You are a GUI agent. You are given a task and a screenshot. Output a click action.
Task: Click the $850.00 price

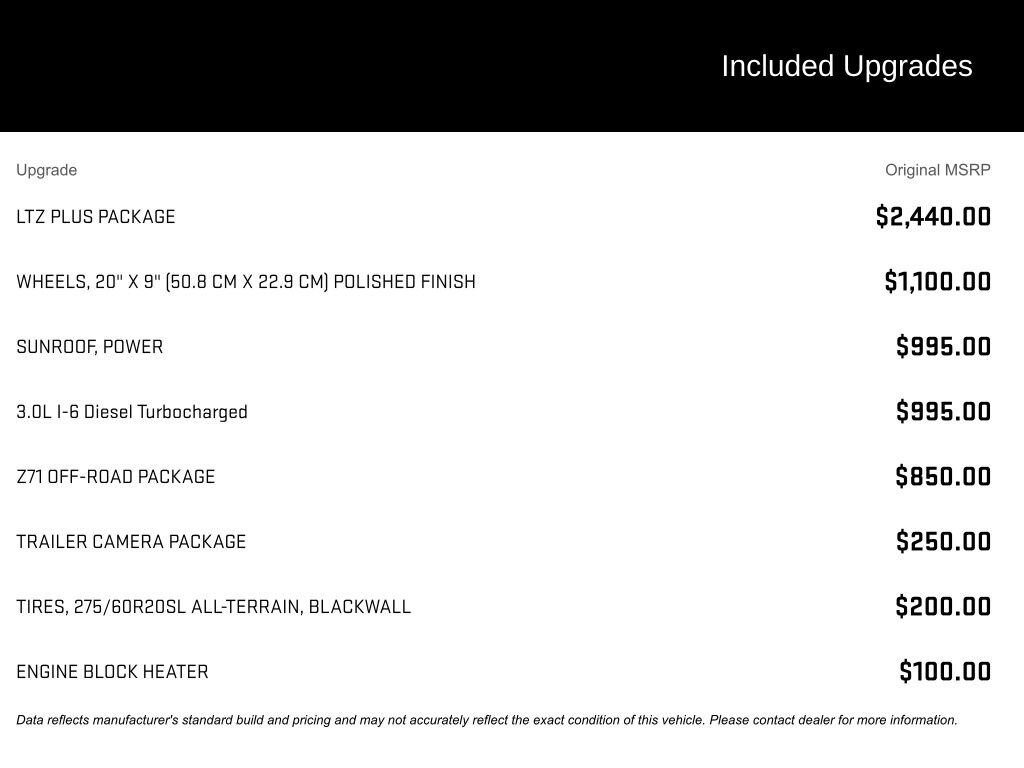click(x=943, y=477)
